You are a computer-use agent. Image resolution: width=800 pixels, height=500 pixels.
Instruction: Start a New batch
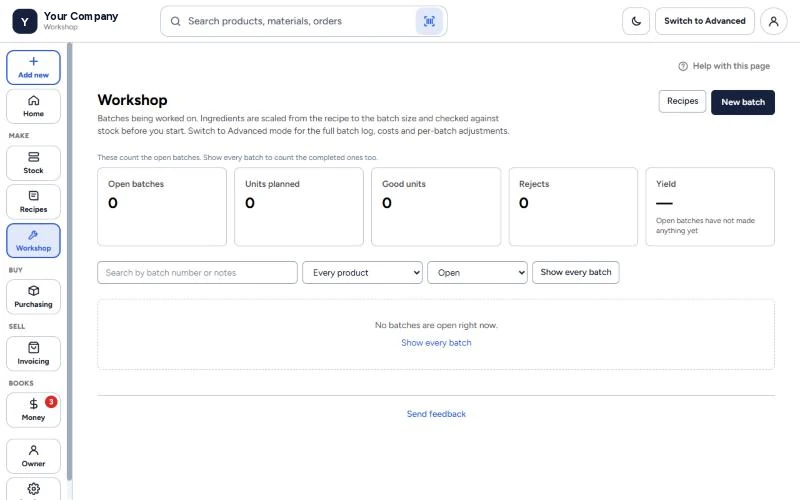[743, 102]
